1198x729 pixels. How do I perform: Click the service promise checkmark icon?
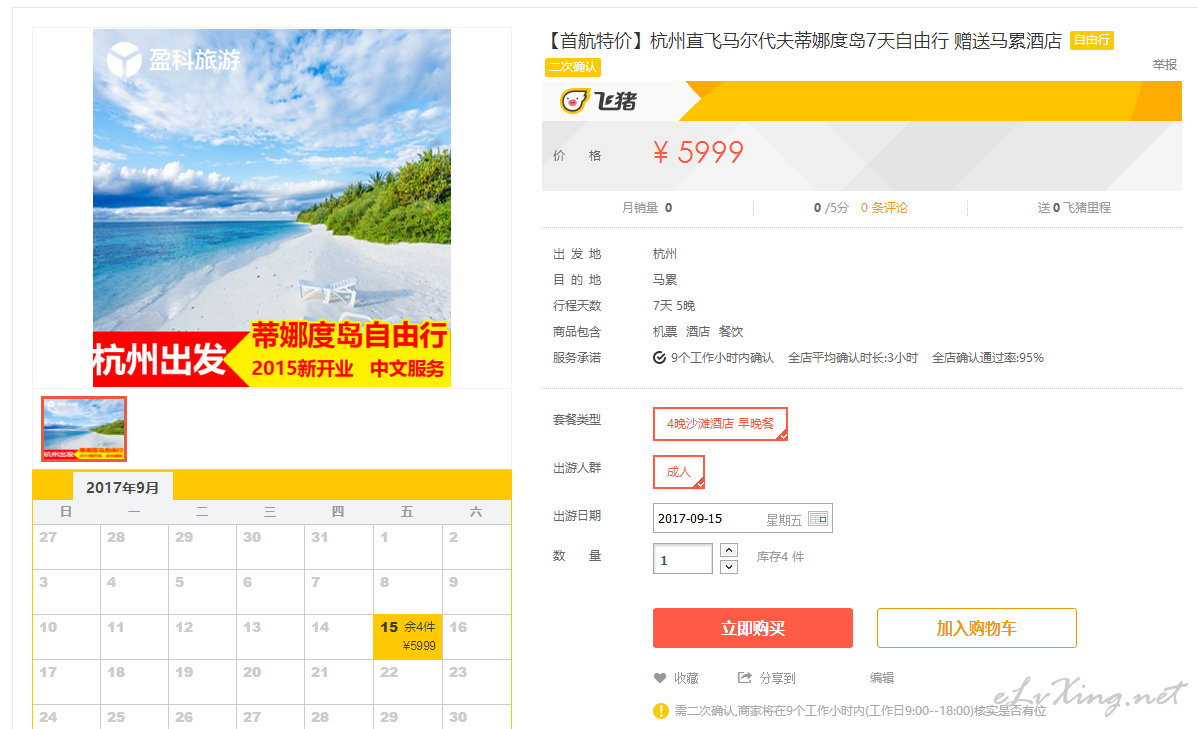[x=659, y=358]
